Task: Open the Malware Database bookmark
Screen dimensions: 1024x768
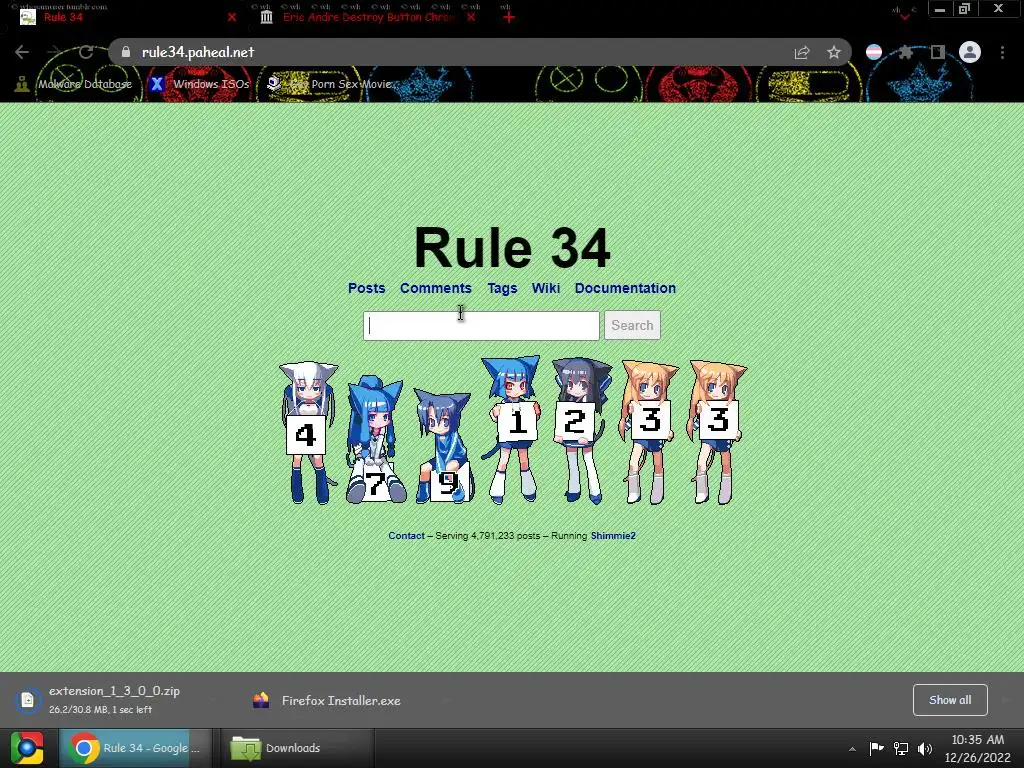Action: pyautogui.click(x=74, y=84)
